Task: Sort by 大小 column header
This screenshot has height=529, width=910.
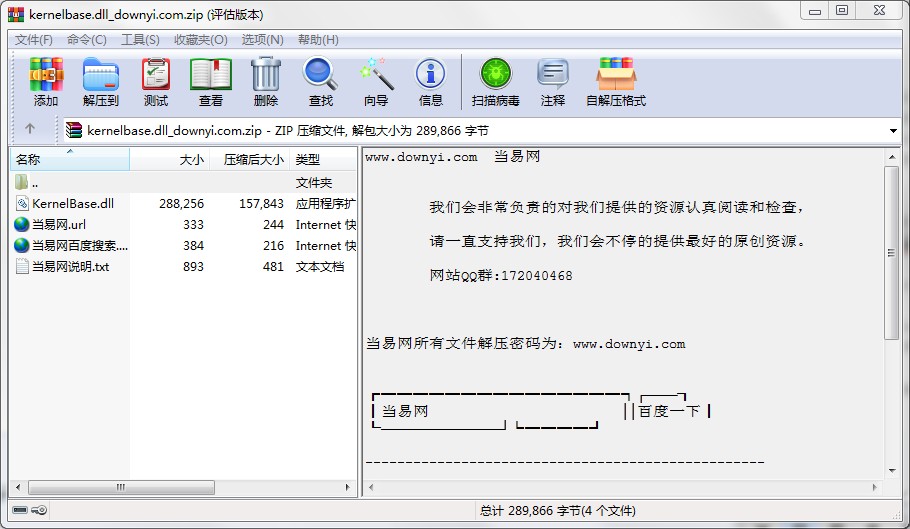Action: (x=169, y=159)
